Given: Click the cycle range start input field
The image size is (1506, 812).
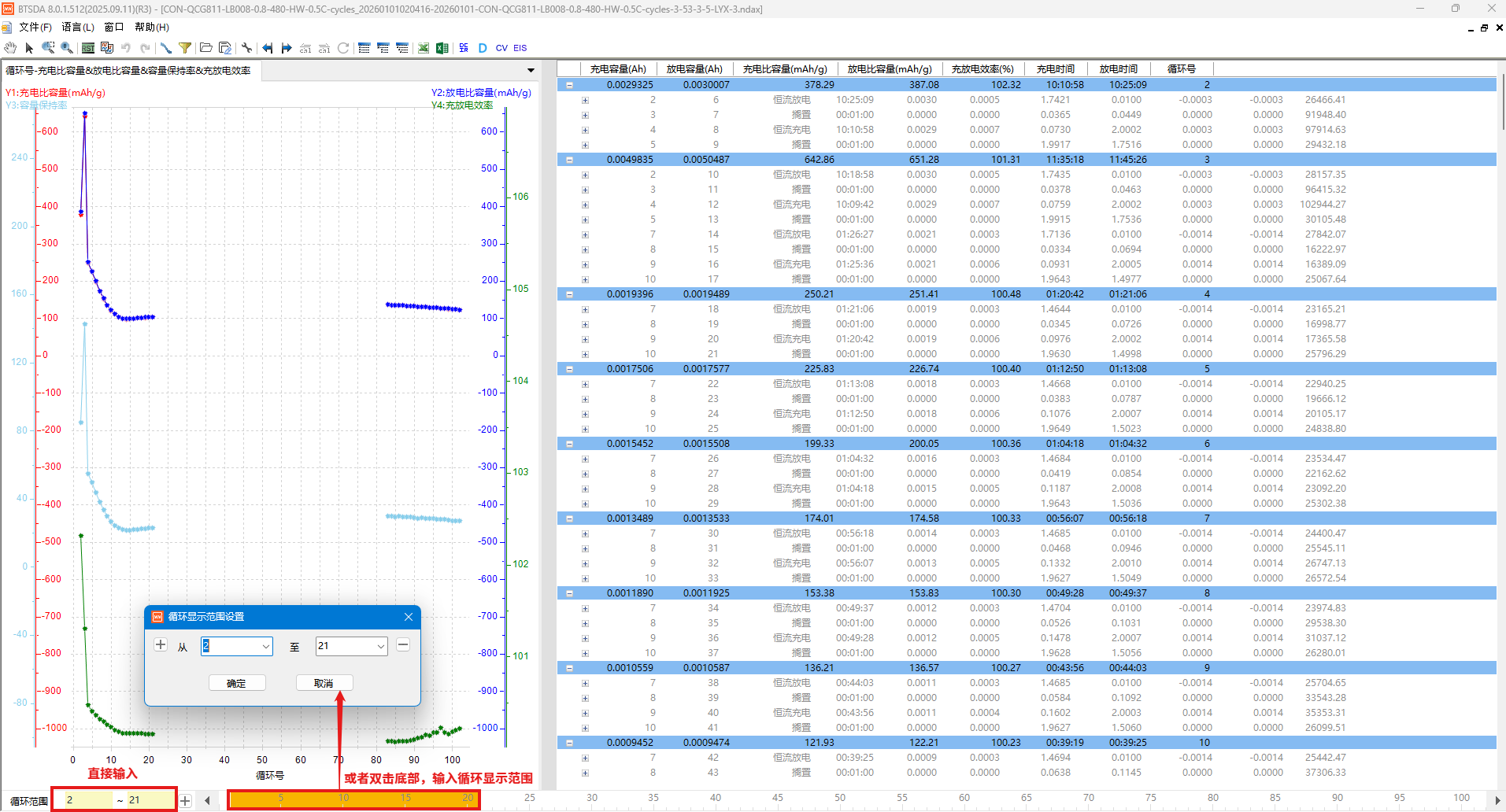Looking at the screenshot, I should 87,799.
